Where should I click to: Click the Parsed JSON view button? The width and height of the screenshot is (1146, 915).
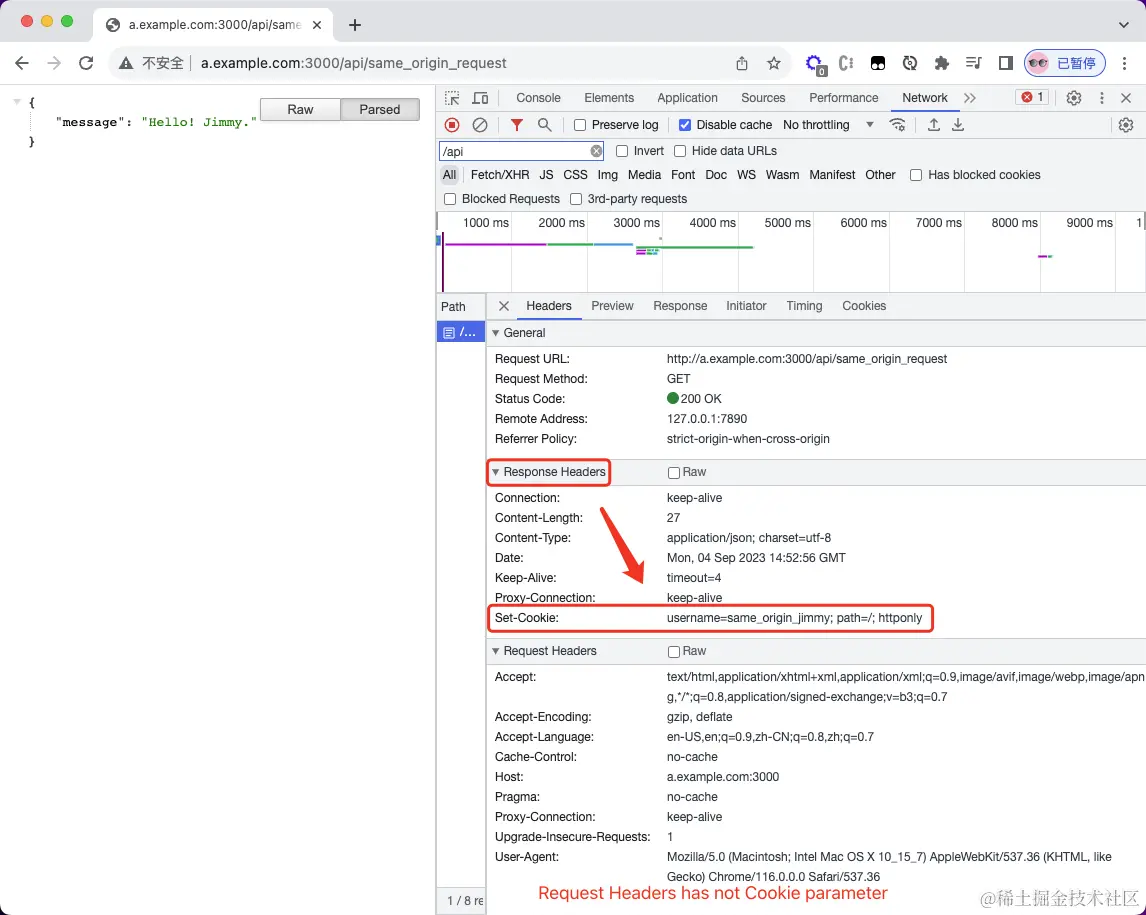tap(380, 110)
